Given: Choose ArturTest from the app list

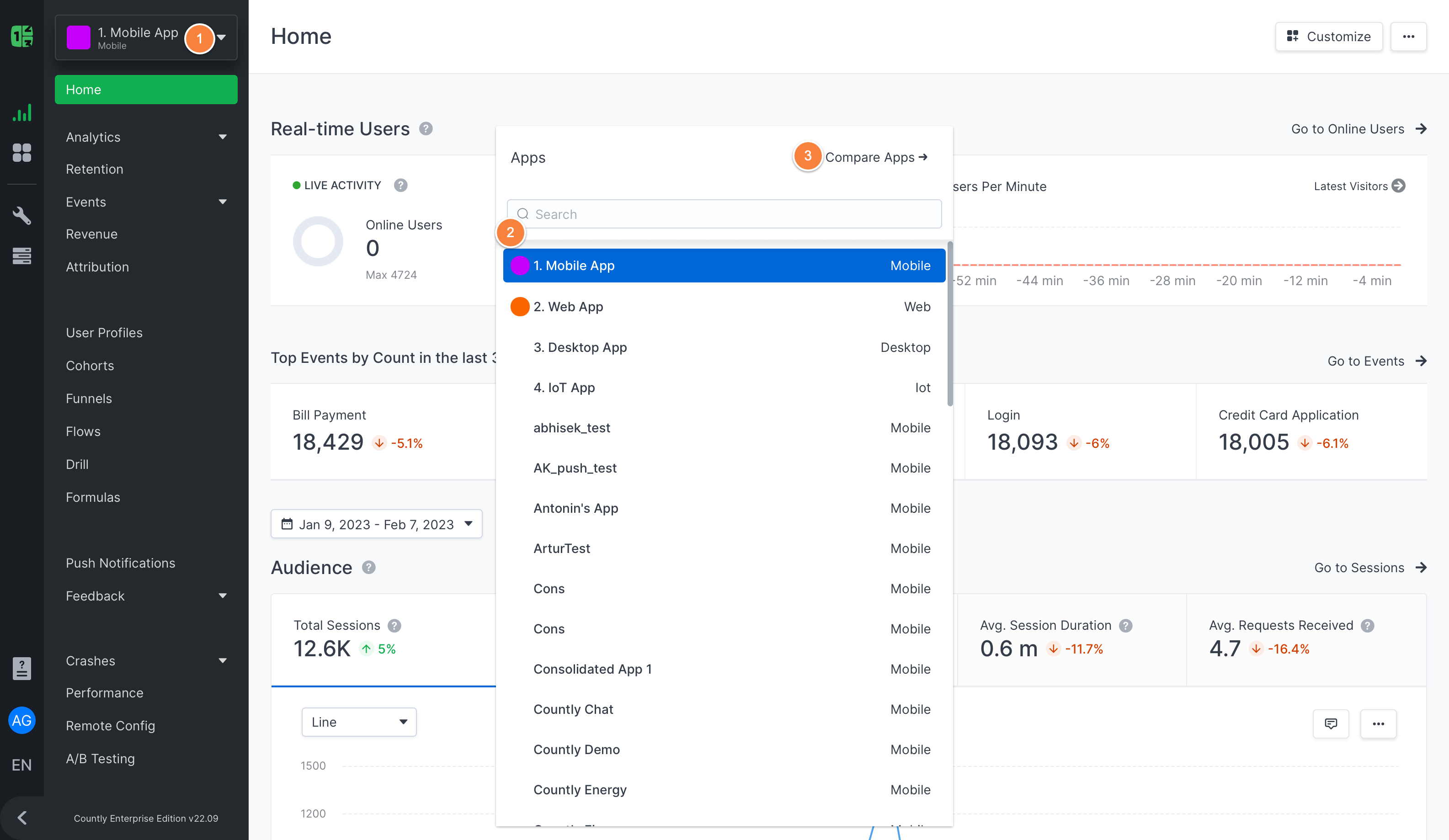Looking at the screenshot, I should (x=724, y=548).
